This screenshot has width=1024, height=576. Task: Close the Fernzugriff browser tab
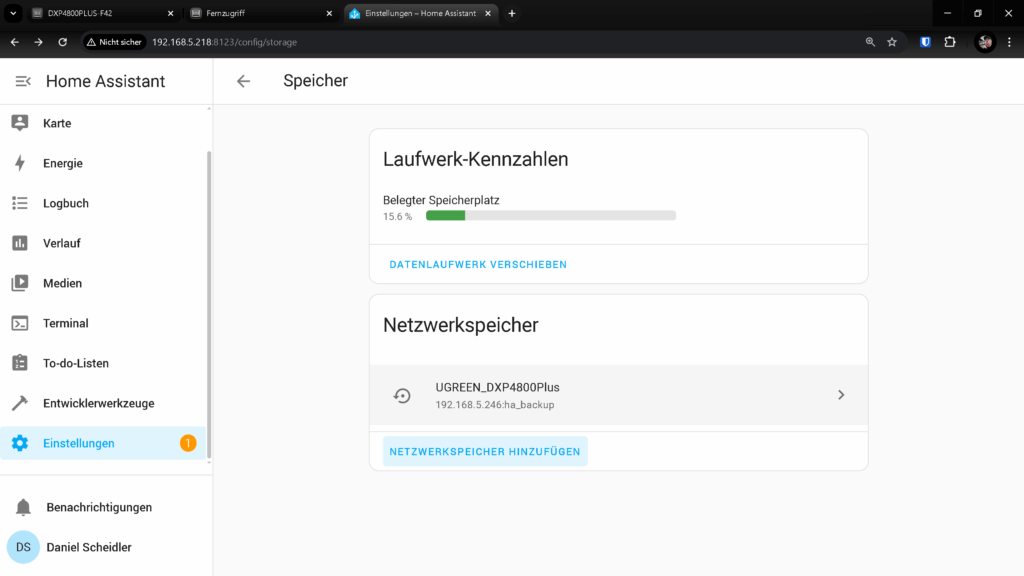(329, 13)
